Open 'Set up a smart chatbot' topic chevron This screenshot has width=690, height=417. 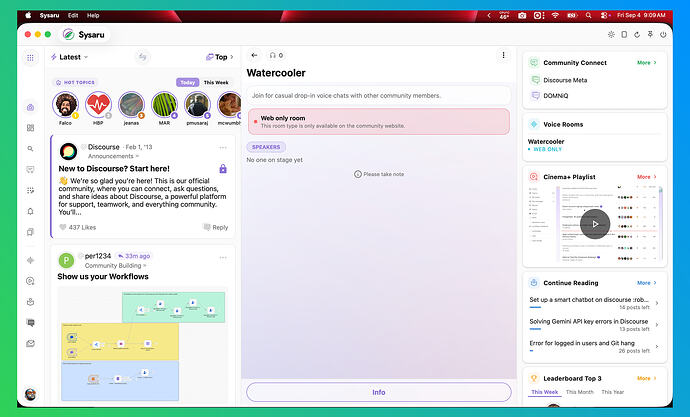657,303
